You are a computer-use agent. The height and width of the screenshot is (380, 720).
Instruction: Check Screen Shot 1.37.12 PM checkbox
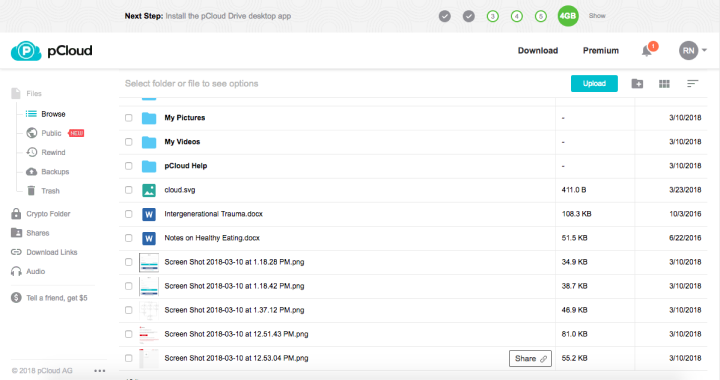(129, 310)
